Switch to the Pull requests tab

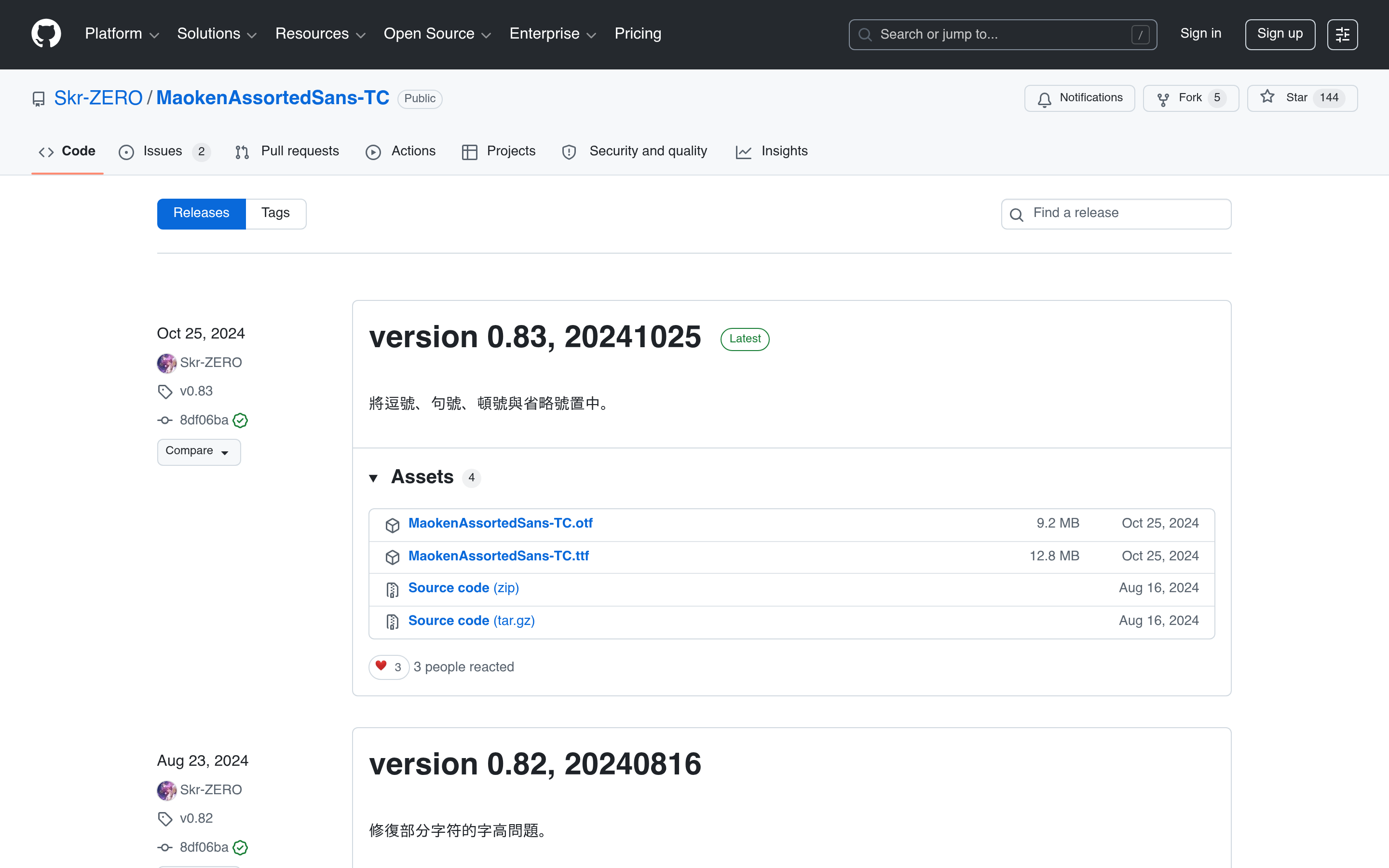pyautogui.click(x=287, y=151)
